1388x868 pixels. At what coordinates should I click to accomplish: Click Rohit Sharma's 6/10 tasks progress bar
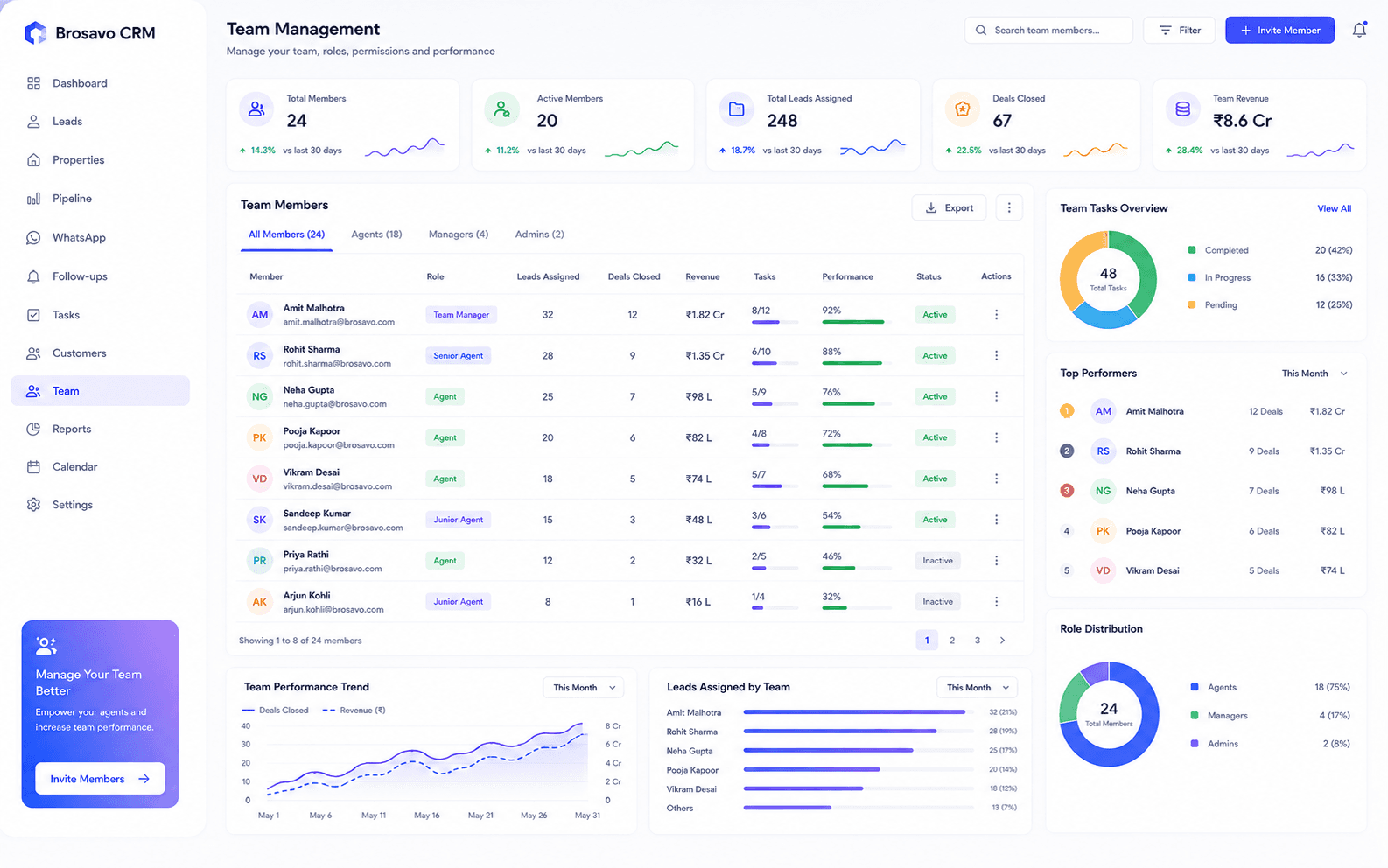coord(775,363)
